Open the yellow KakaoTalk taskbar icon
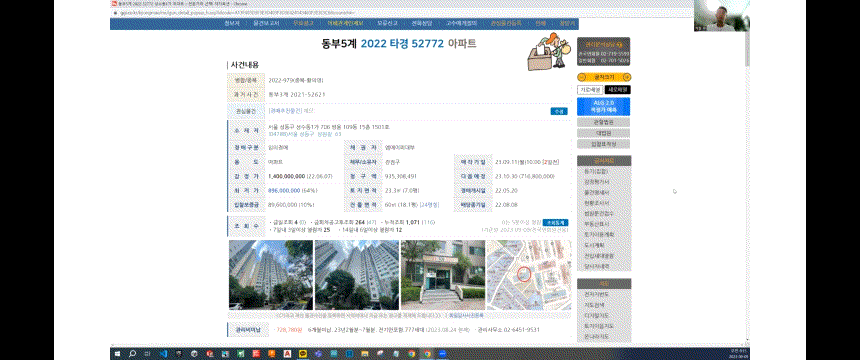 pos(303,354)
